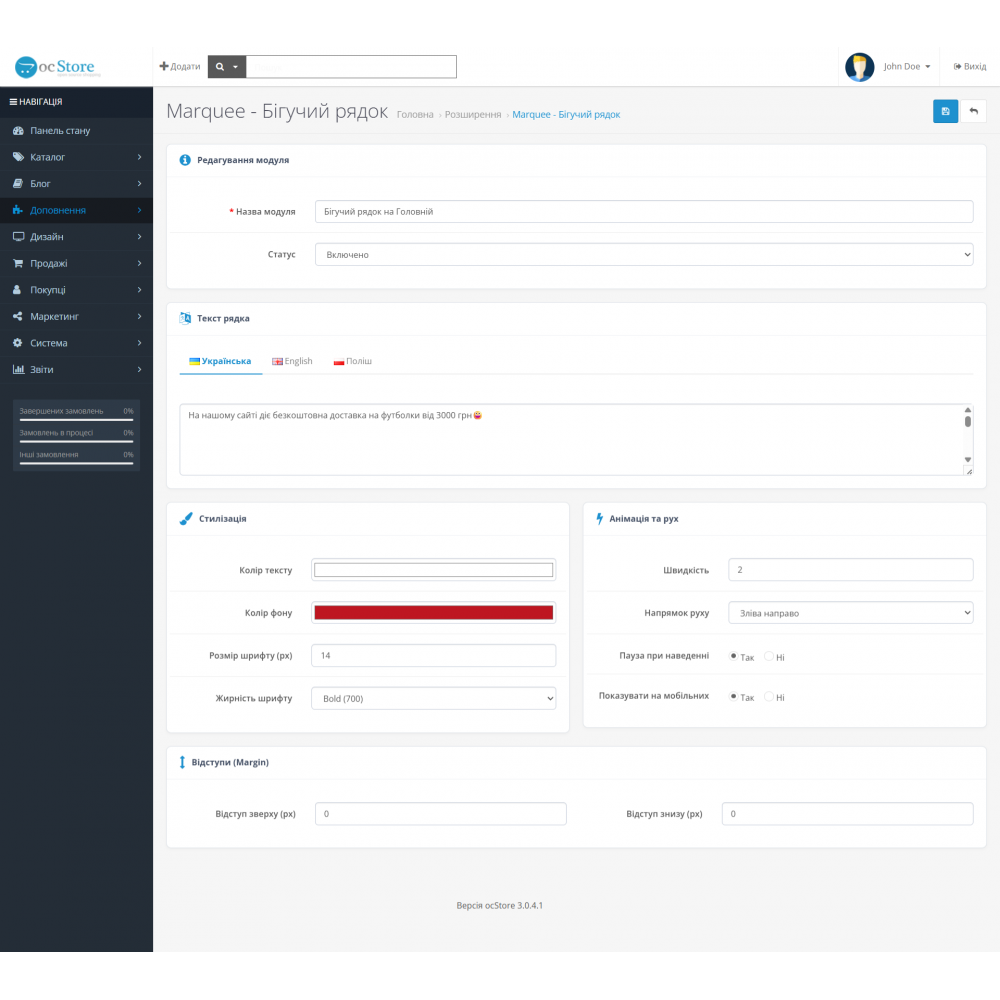Click the Назва модуля input field

(x=643, y=212)
